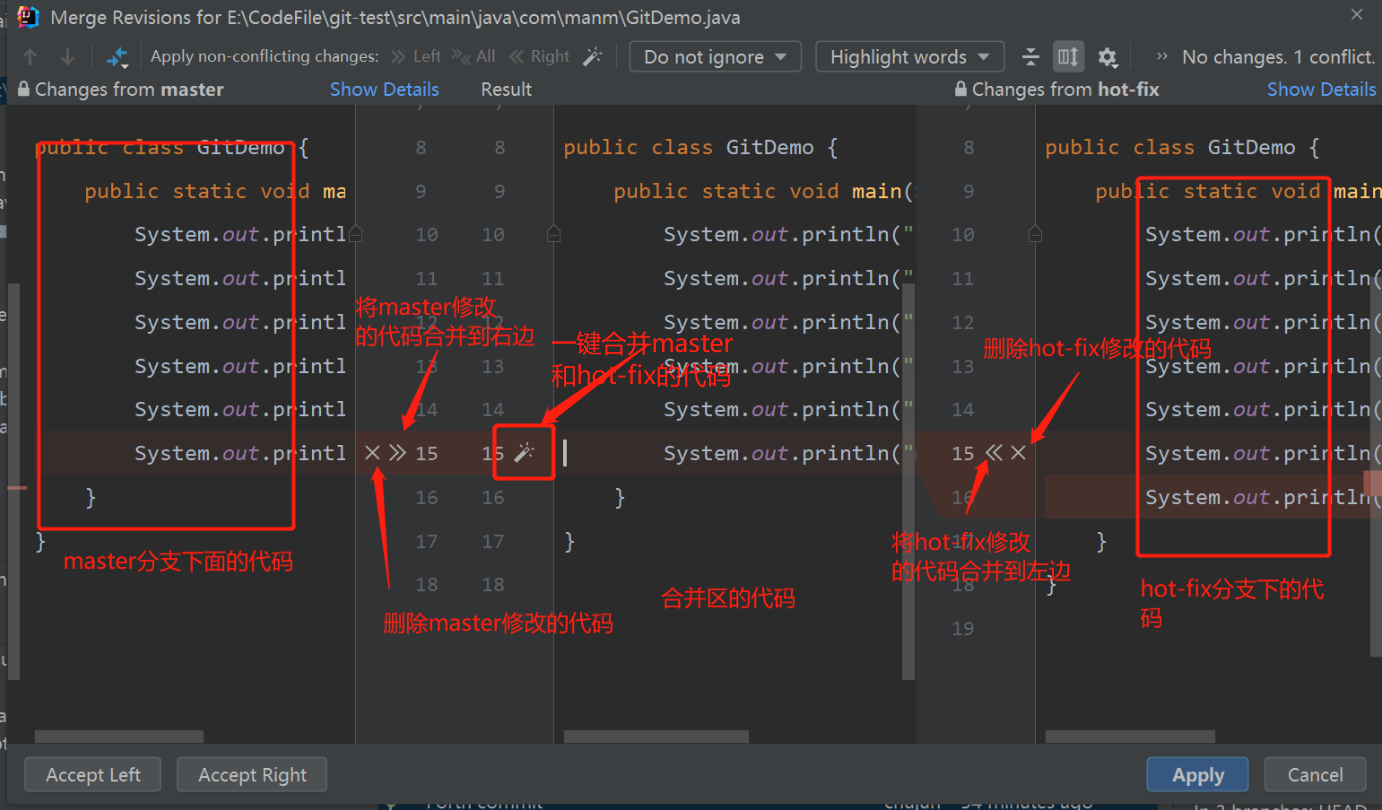This screenshot has width=1382, height=810.
Task: Click line number 19 in hot-fix gutter
Action: coord(963,628)
